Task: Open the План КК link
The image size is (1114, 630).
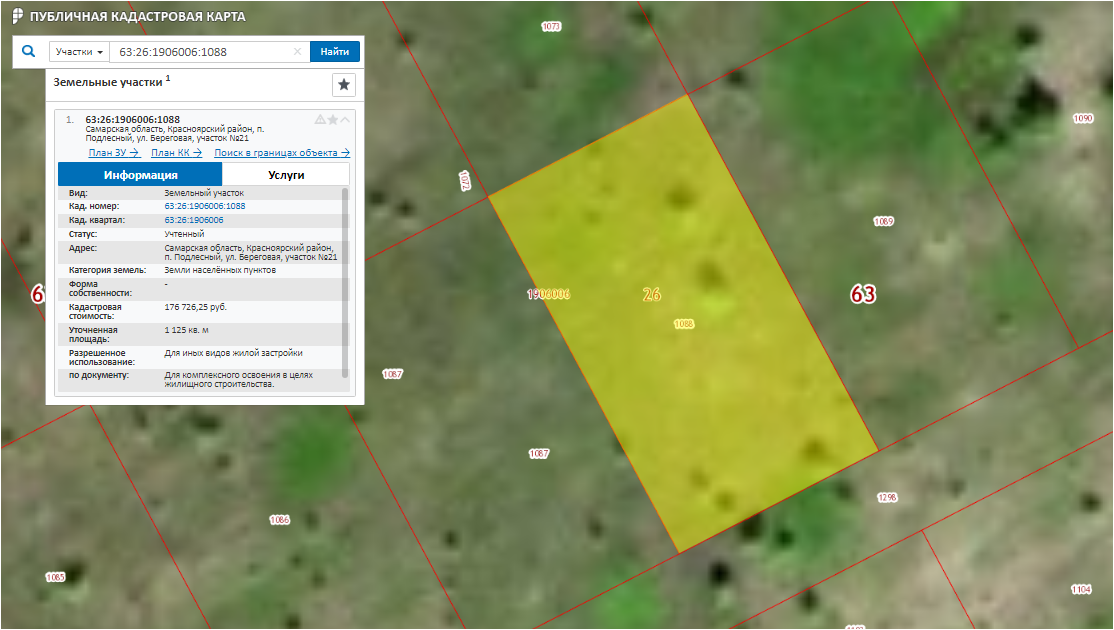Action: click(176, 153)
